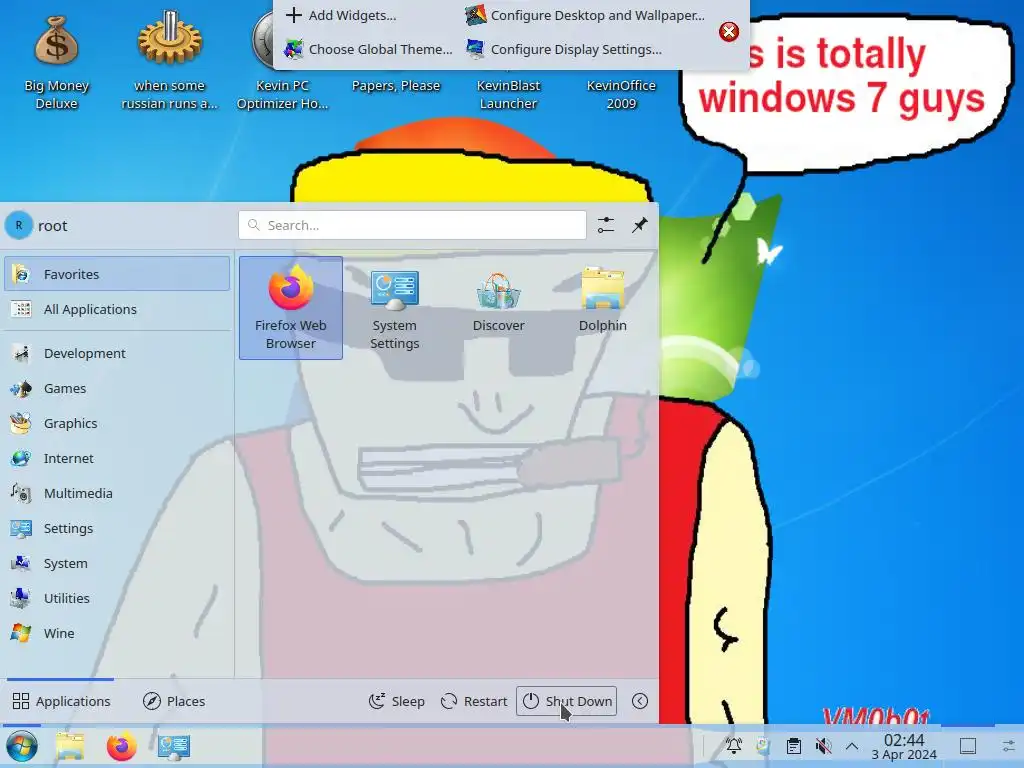
Task: Close the desktop toolbox with red X
Action: point(729,31)
